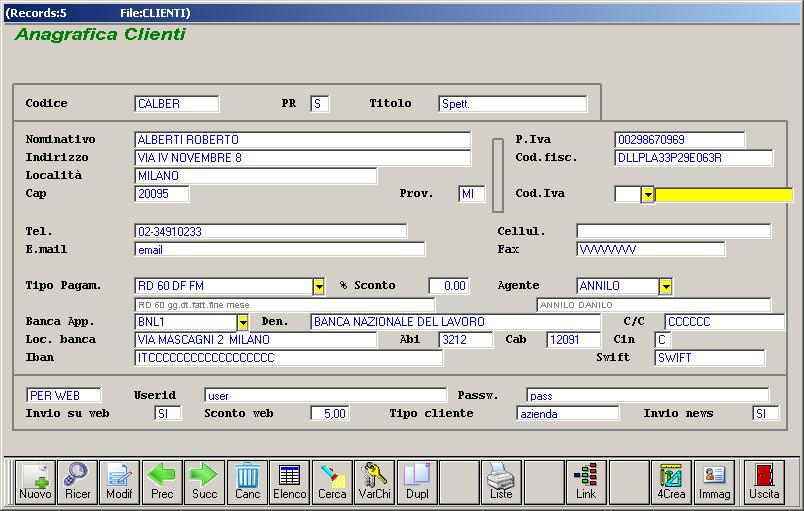Viewport: 804px width, 511px height.
Task: Click Località field MILANO
Action: click(255, 175)
